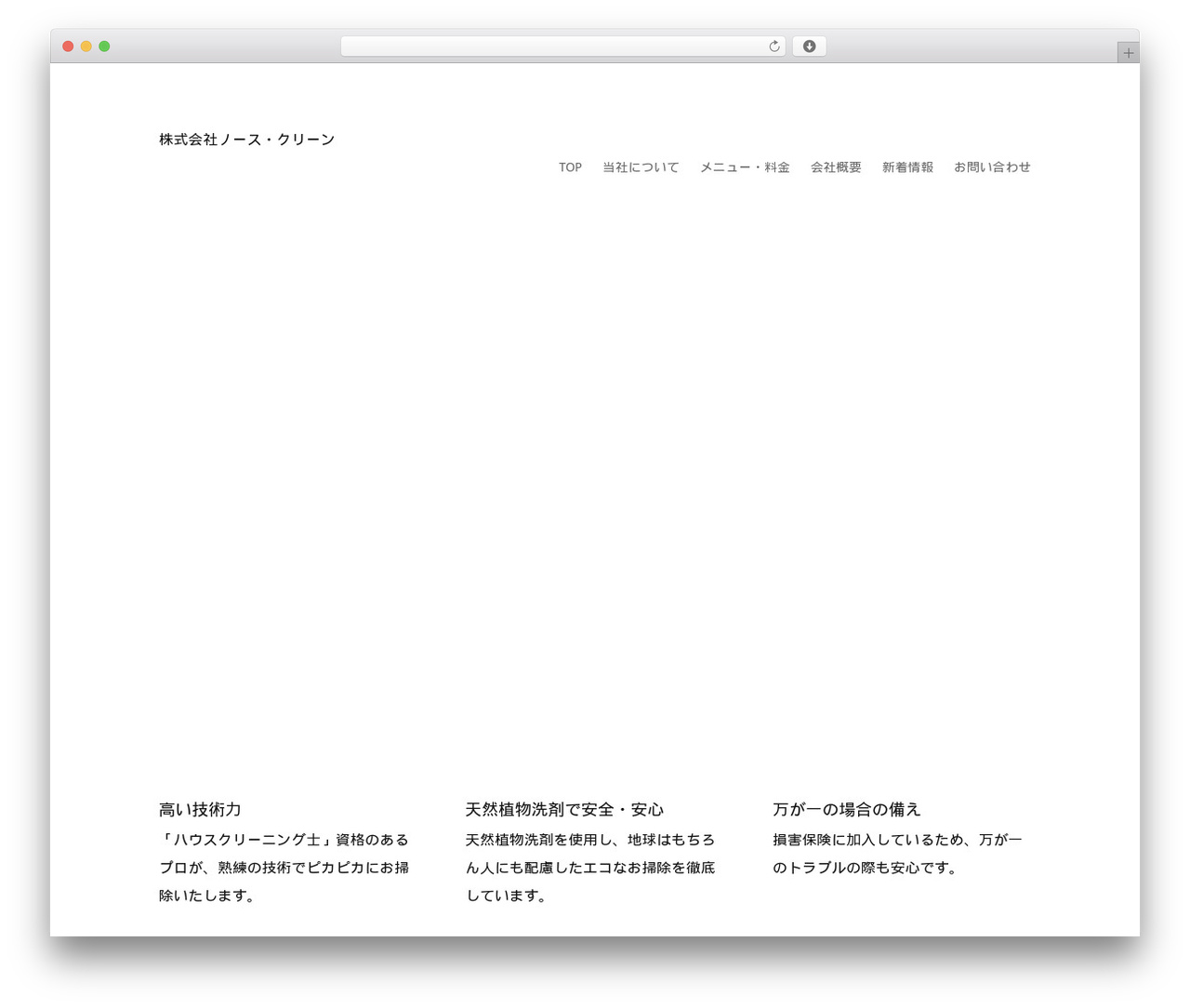Click the paragraph starting 損害保険に加入している
This screenshot has width=1190, height=1008.
click(897, 854)
